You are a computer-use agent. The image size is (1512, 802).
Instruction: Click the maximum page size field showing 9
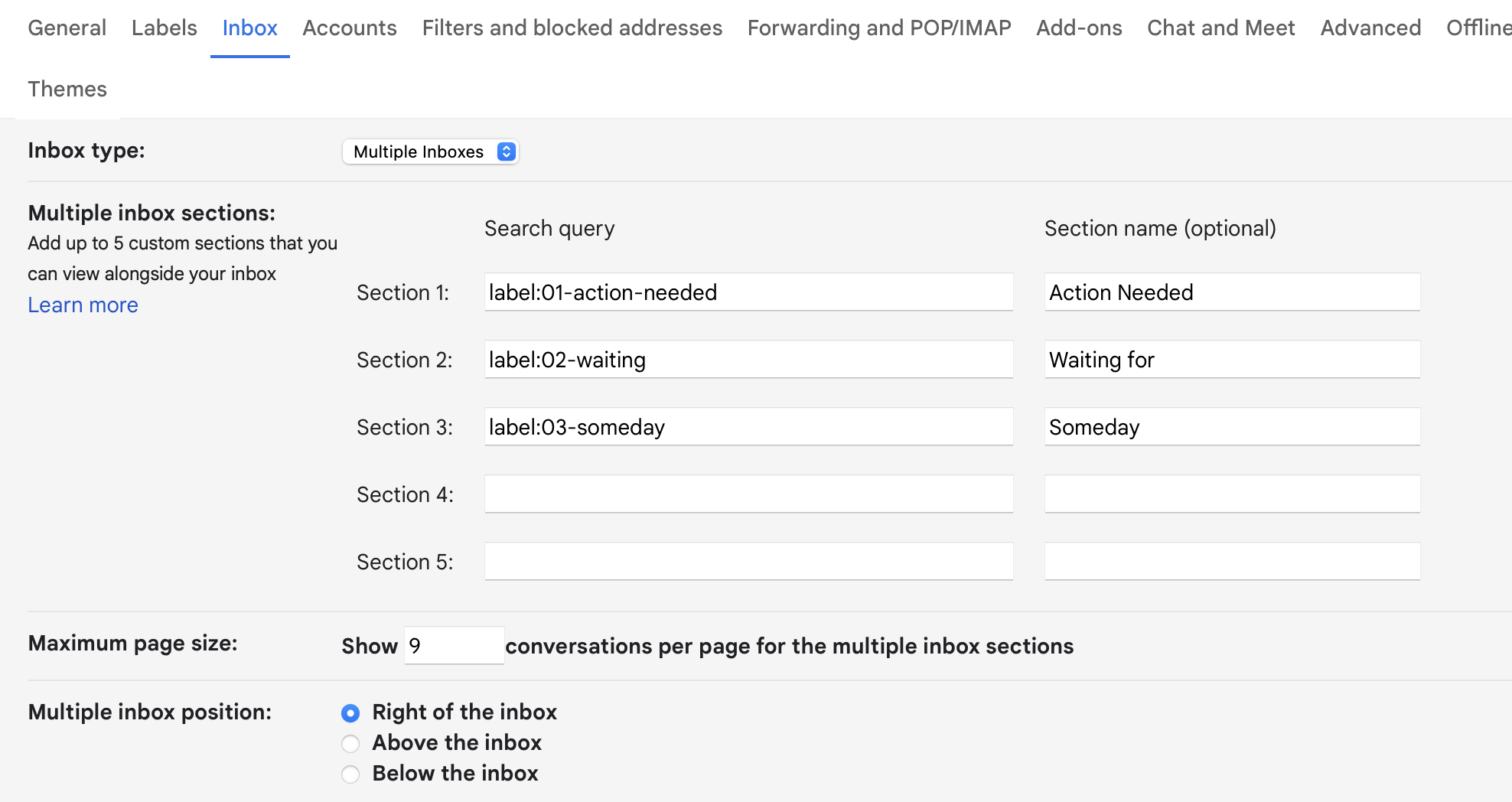coord(453,646)
